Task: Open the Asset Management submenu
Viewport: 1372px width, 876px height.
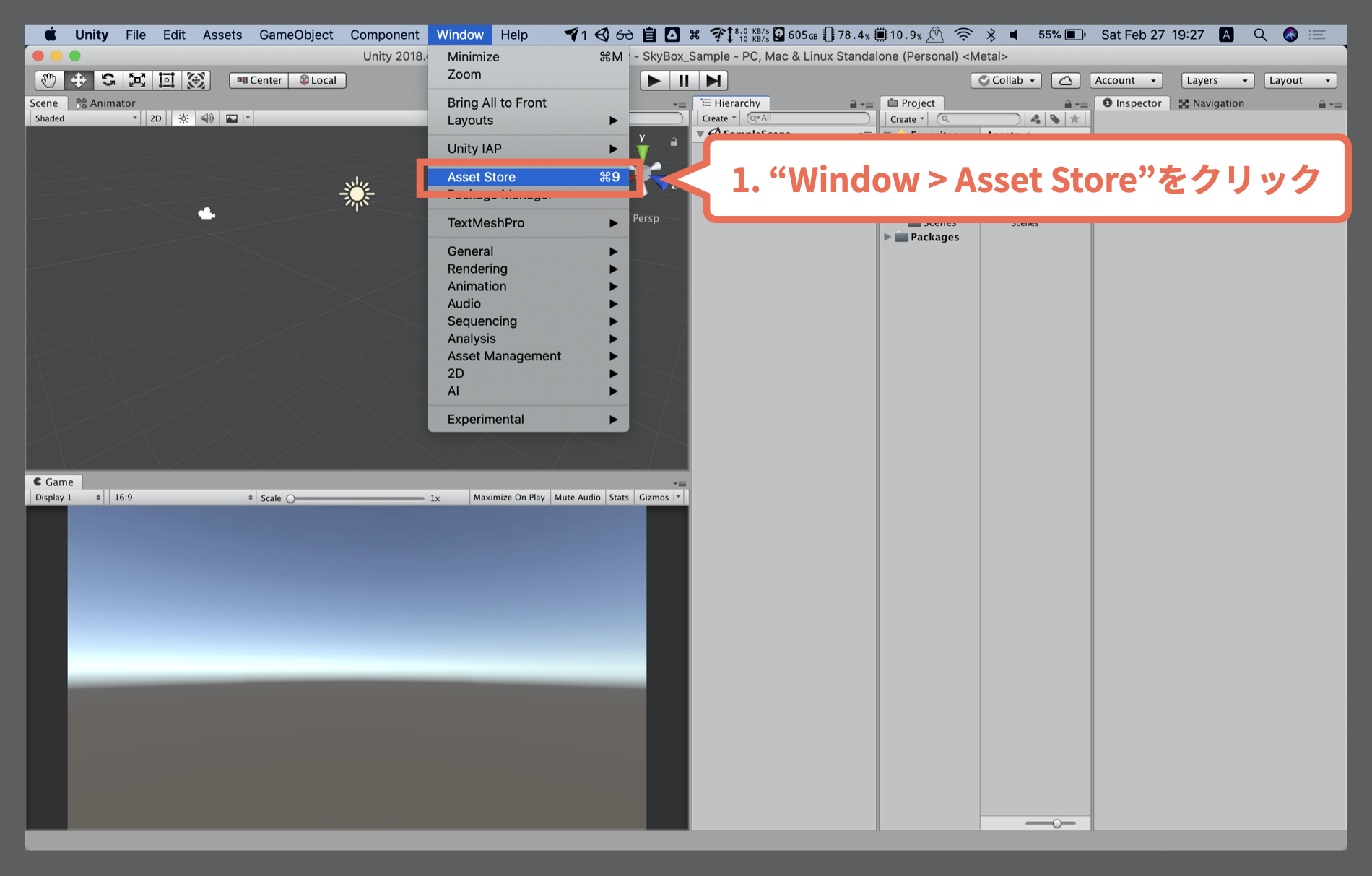Action: coord(529,356)
